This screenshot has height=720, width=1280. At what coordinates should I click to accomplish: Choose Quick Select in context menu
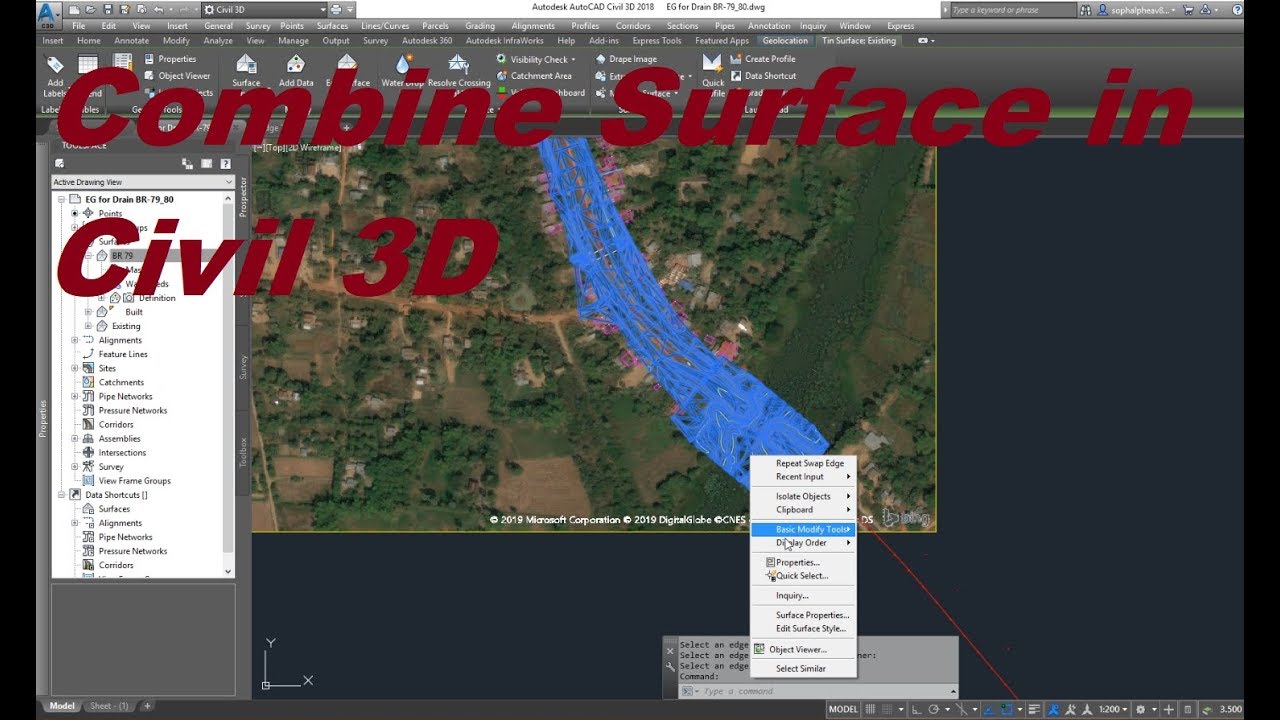(x=802, y=576)
